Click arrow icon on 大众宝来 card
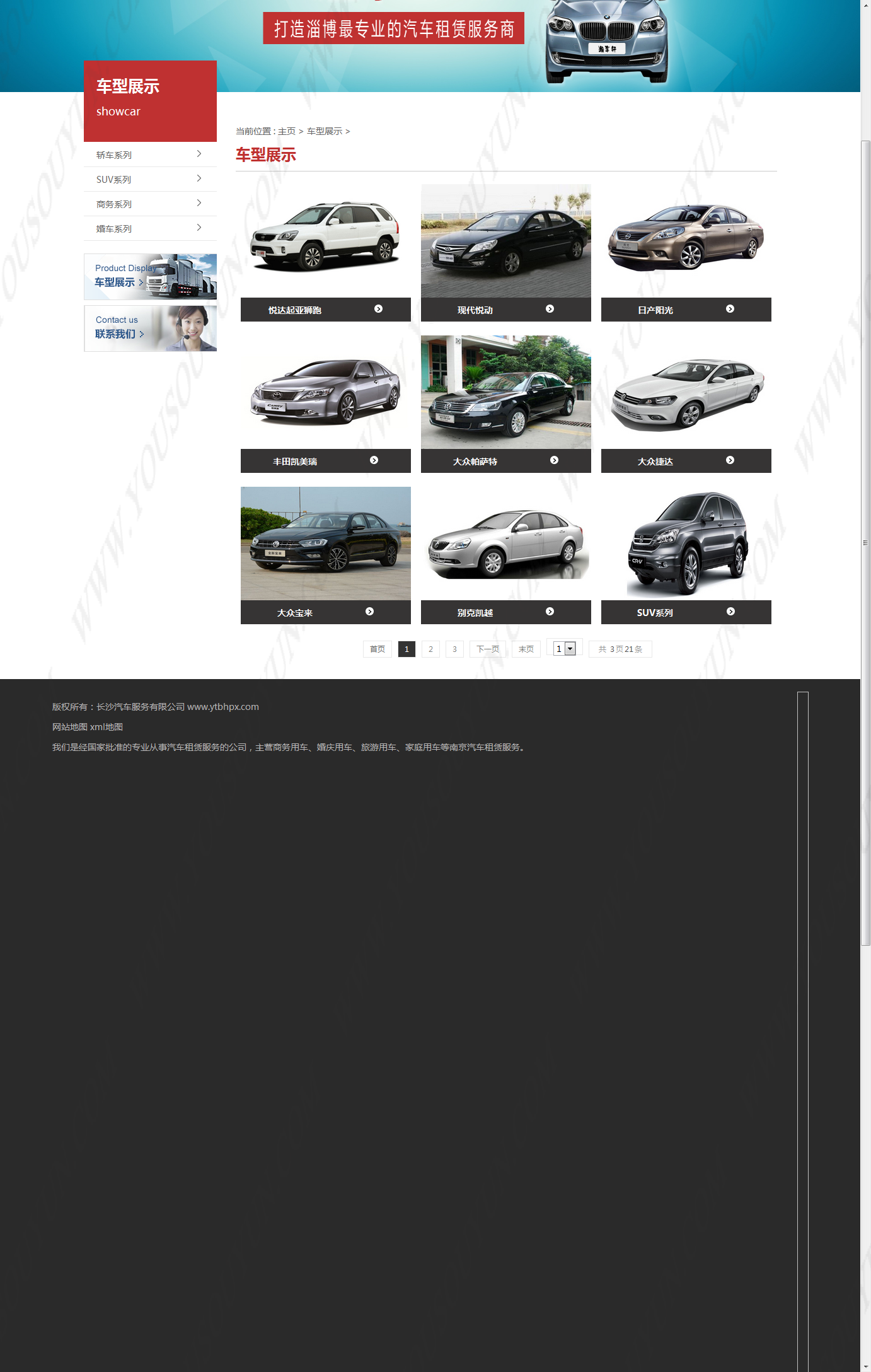The width and height of the screenshot is (871, 1372). tap(369, 612)
